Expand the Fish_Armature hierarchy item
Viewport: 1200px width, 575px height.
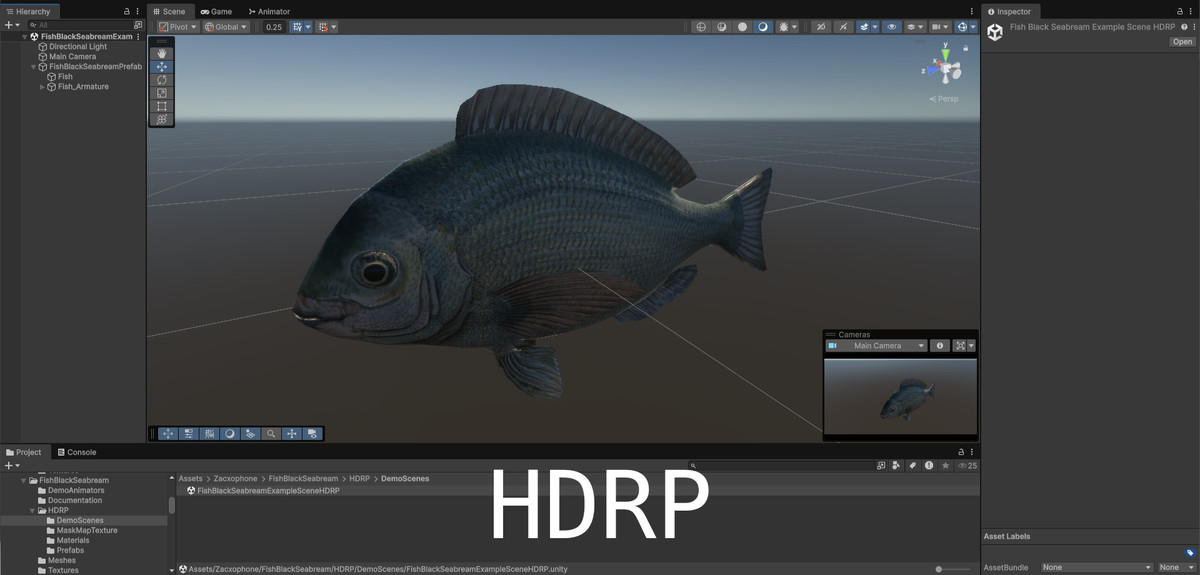(x=42, y=87)
